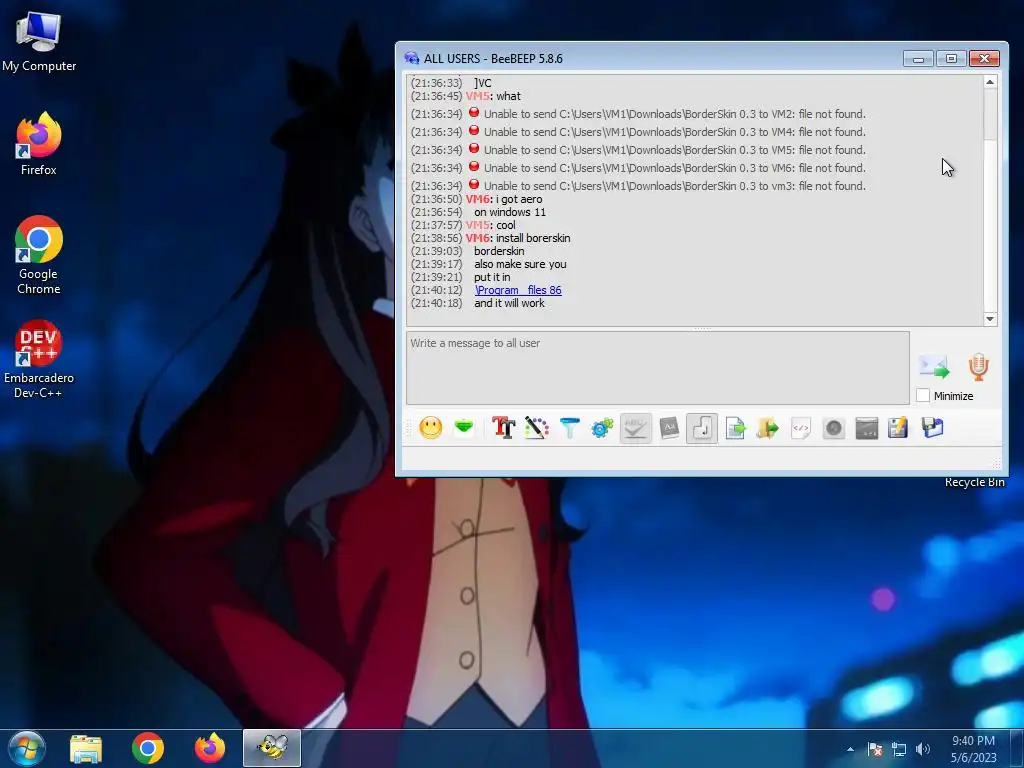
Task: Click red error icon for VM4 failed send
Action: point(474,131)
